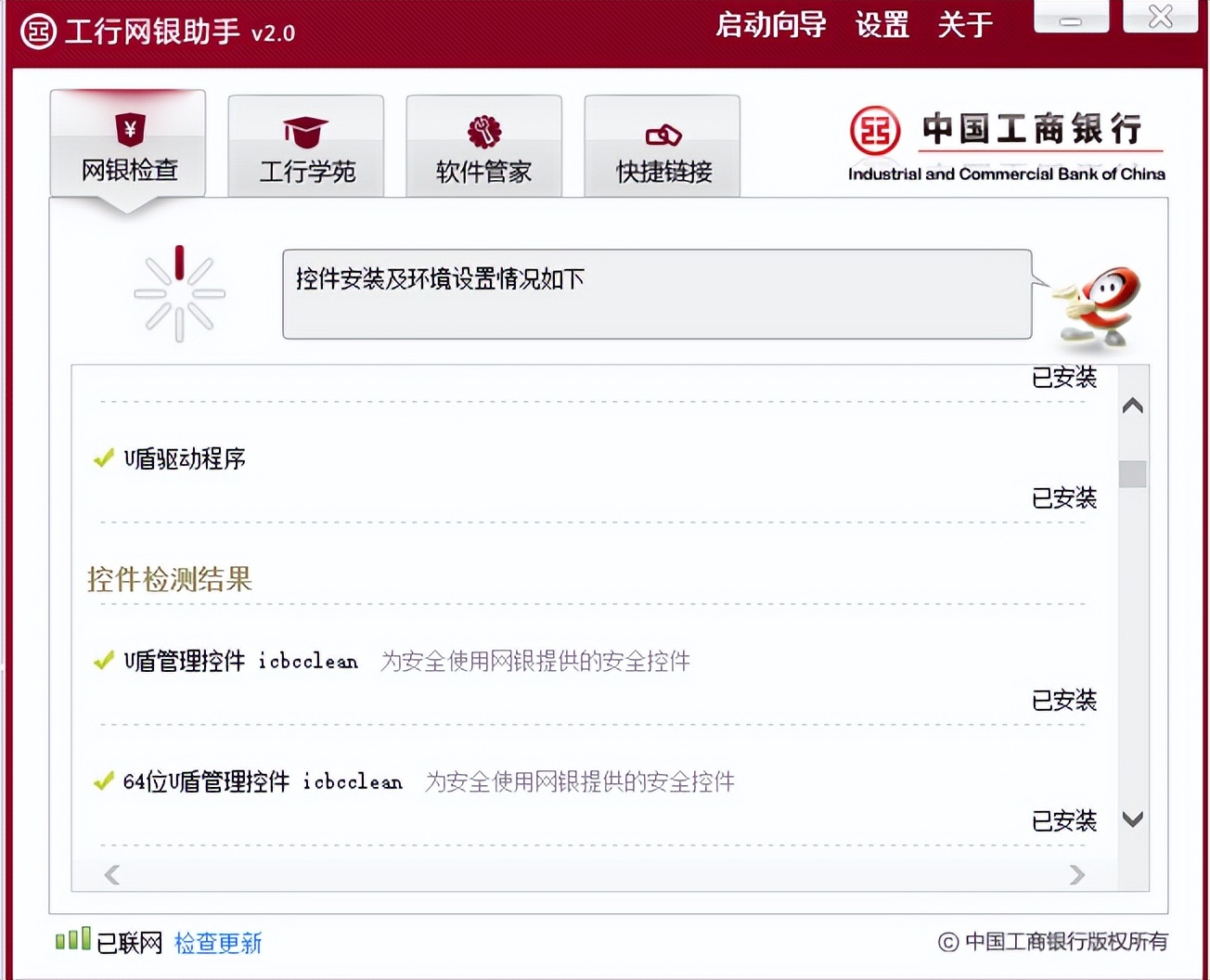This screenshot has width=1210, height=980.
Task: Click the speech bubble showing 控件安装及环境设置情况如下
Action: 656,293
